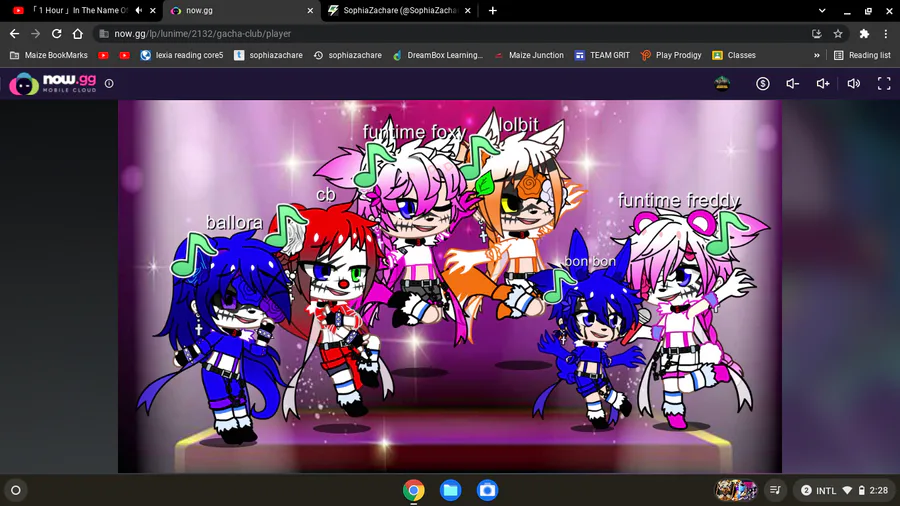Open the Wi-Fi status icon in tray
The width and height of the screenshot is (900, 506).
point(847,490)
